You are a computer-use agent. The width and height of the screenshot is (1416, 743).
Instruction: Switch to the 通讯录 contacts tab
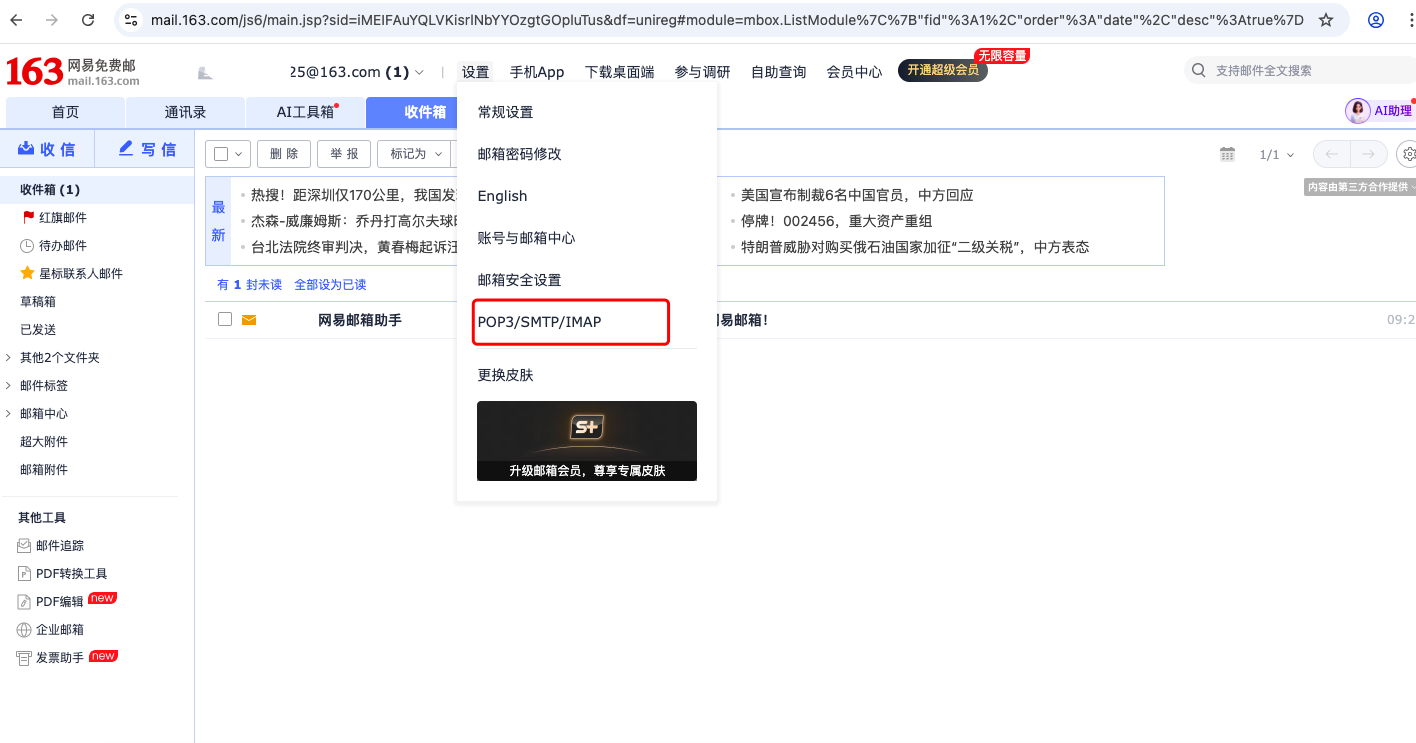[185, 112]
